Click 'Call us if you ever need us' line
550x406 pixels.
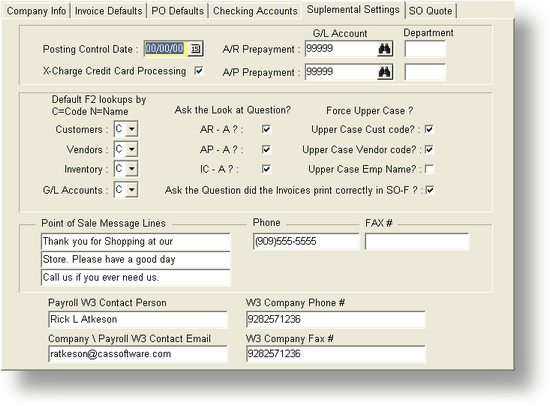point(135,278)
